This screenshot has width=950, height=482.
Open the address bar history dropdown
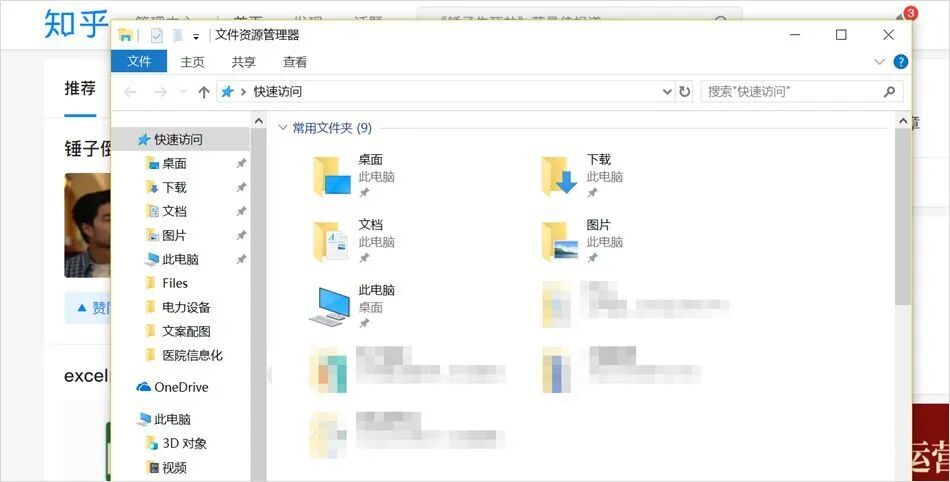click(x=667, y=92)
